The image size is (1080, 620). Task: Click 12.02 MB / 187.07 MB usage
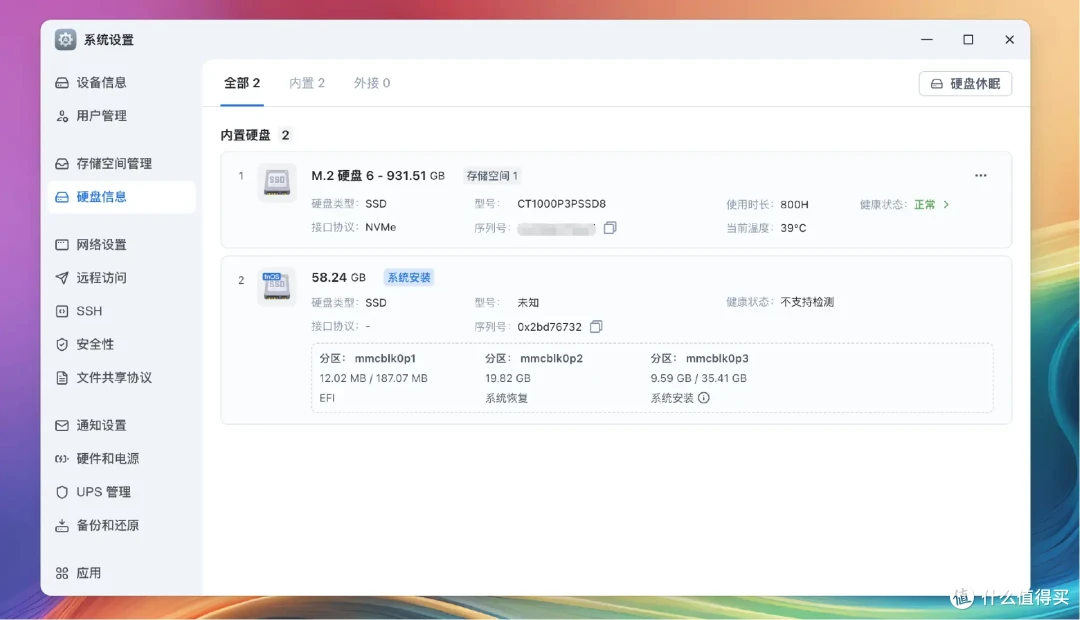[373, 378]
